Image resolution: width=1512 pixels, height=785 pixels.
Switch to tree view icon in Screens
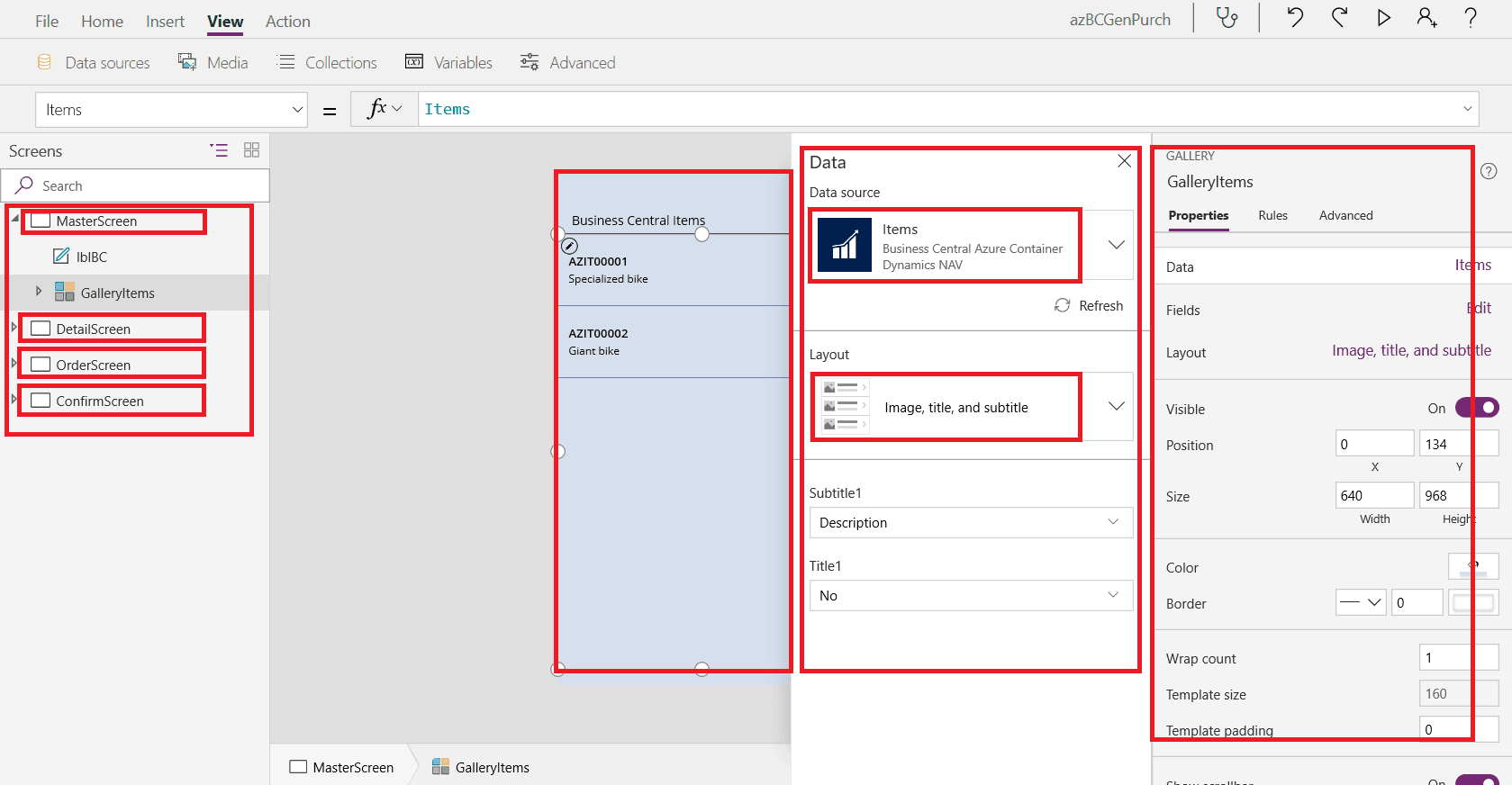click(x=219, y=150)
